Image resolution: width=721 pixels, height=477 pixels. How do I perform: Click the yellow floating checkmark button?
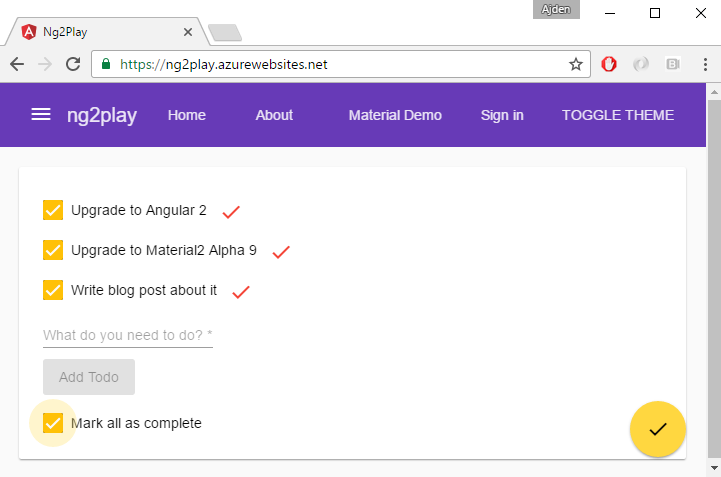pos(658,429)
